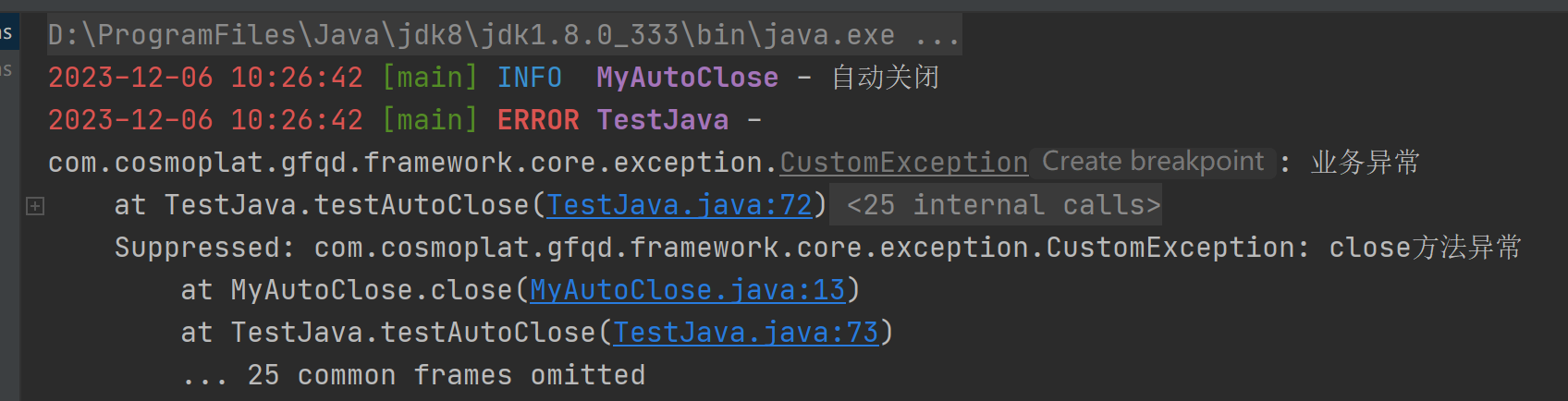Viewport: 1568px width, 401px height.
Task: Expand the folded stack frames gutter icon
Action: click(x=35, y=206)
